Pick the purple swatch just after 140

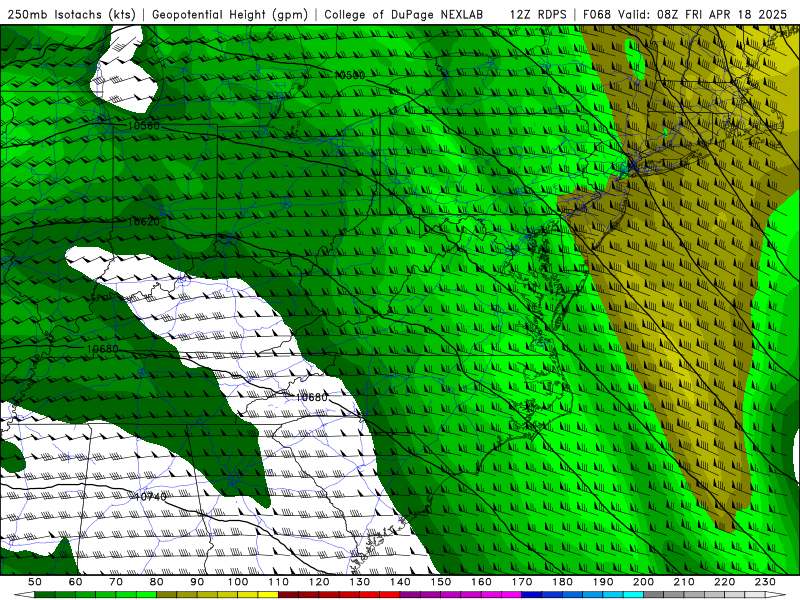point(410,595)
